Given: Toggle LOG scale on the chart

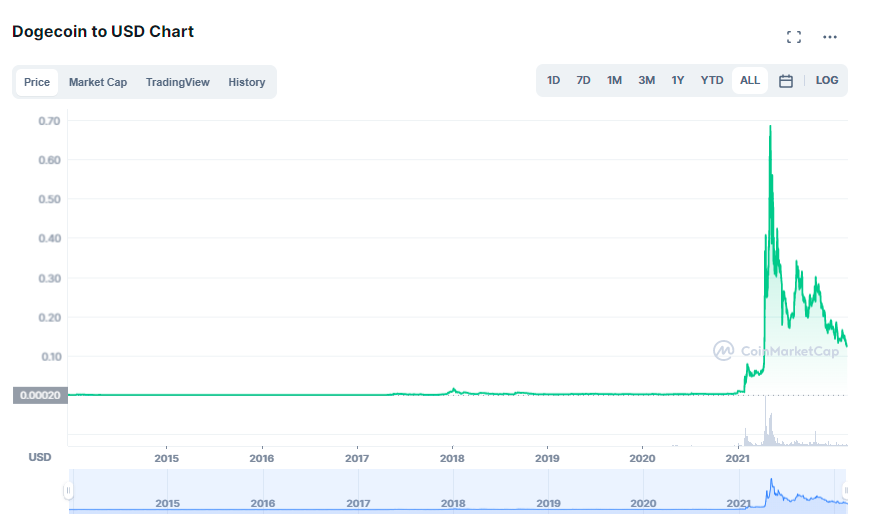Looking at the screenshot, I should pos(826,81).
